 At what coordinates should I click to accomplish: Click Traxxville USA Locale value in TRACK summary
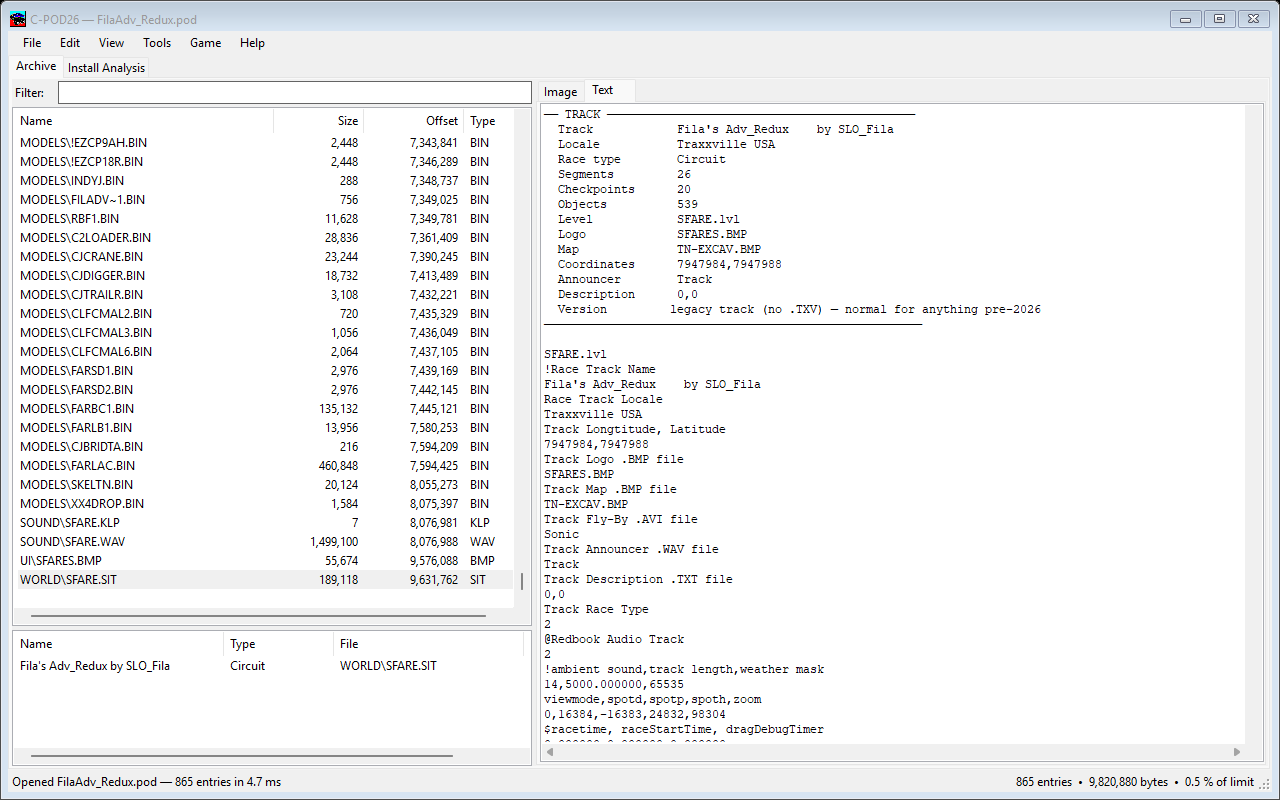[x=726, y=145]
